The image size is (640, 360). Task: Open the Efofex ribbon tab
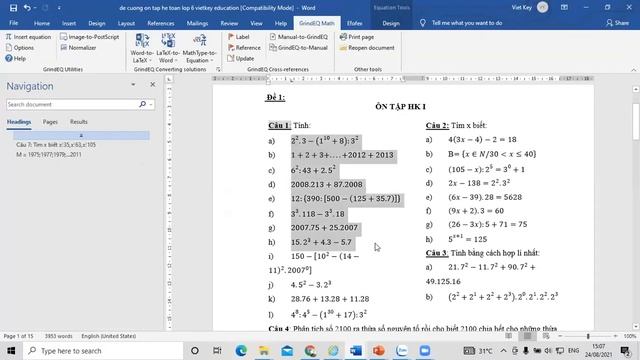pos(354,23)
